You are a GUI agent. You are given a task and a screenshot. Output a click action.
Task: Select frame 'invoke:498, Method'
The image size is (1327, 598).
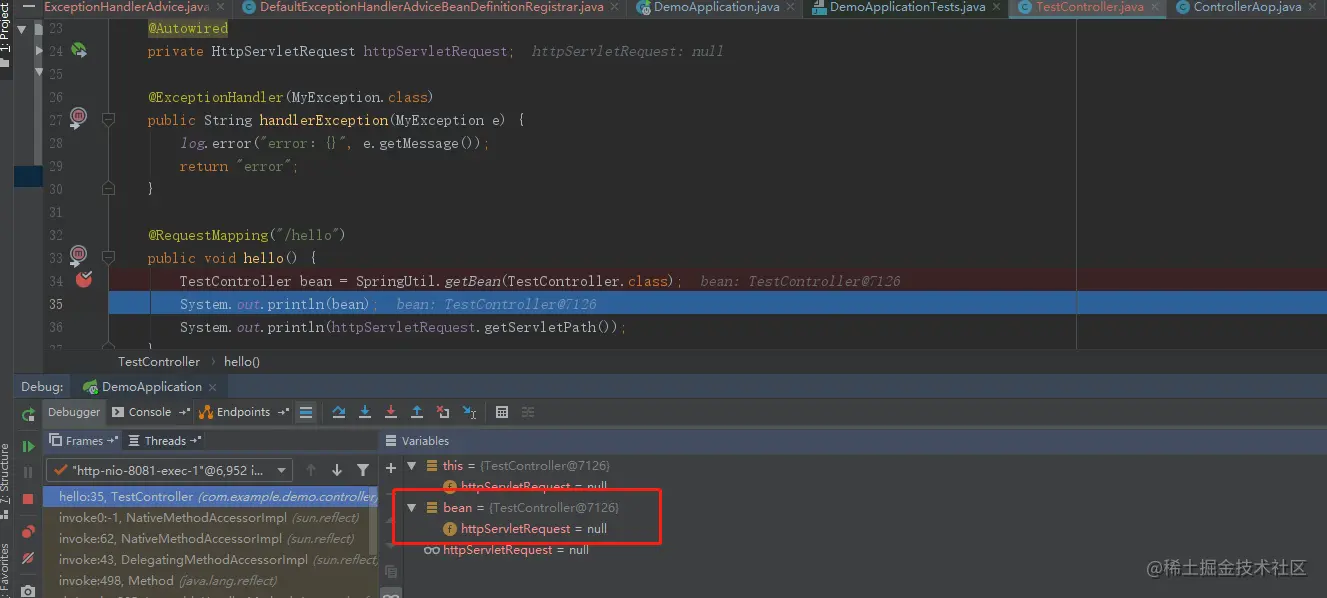coord(211,580)
